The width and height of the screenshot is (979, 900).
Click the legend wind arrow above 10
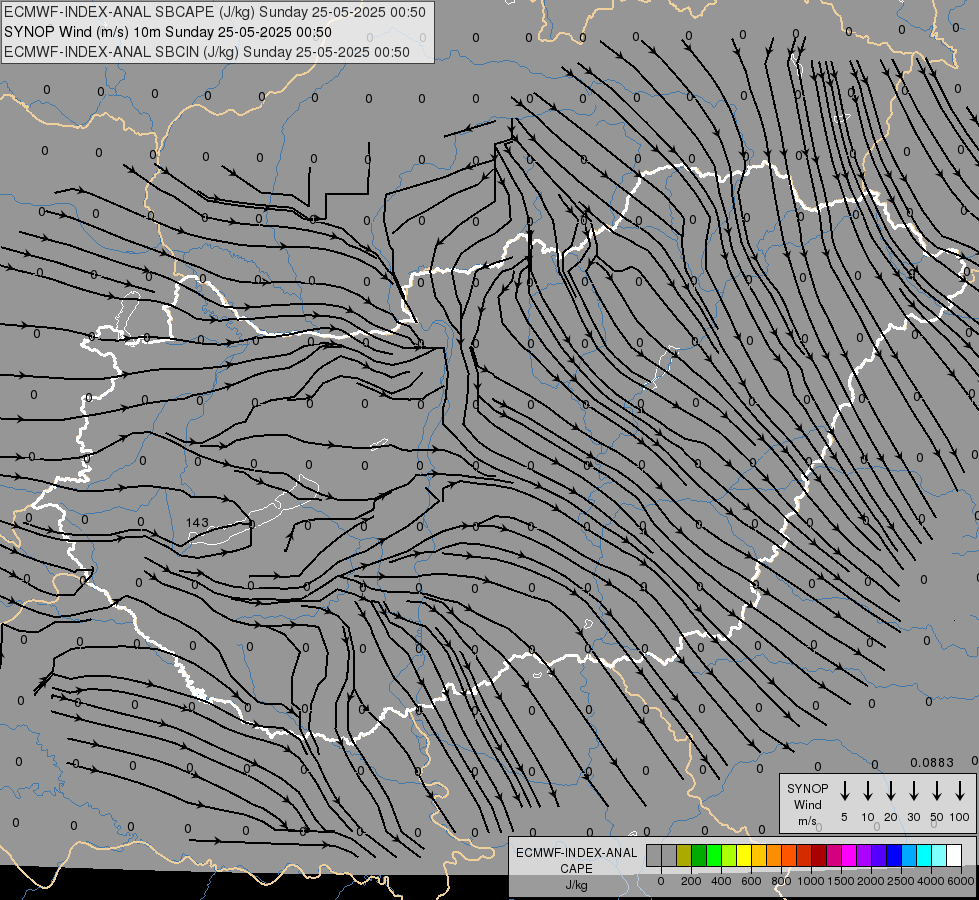pyautogui.click(x=867, y=791)
